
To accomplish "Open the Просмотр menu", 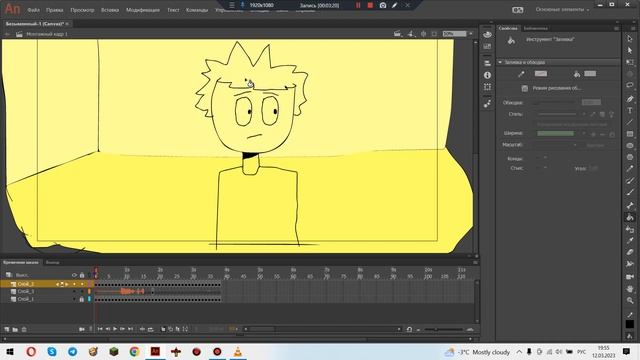I will tap(82, 10).
